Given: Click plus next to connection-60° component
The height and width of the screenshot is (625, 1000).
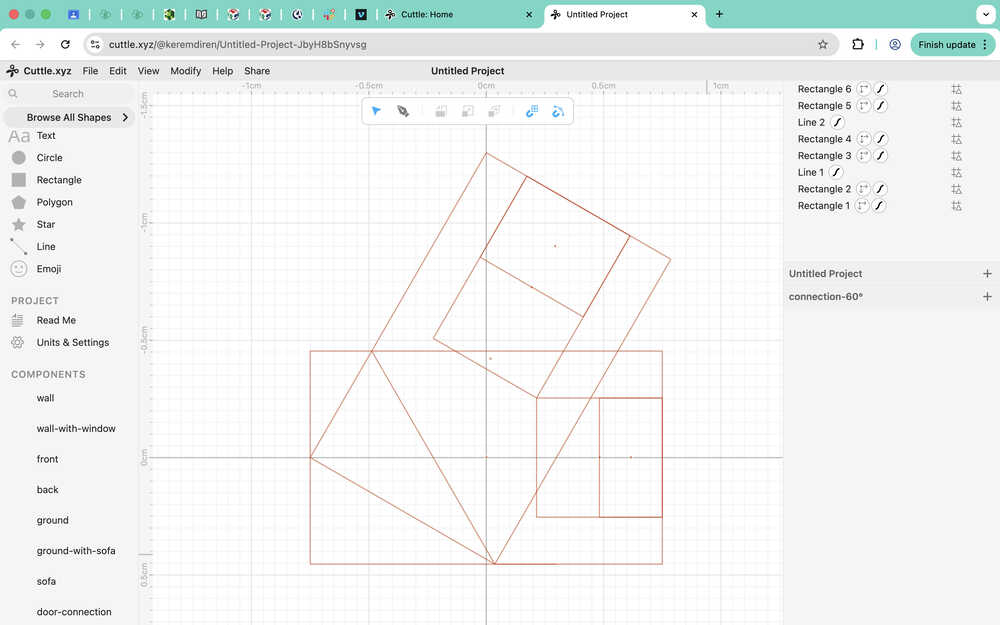Looking at the screenshot, I should 987,297.
